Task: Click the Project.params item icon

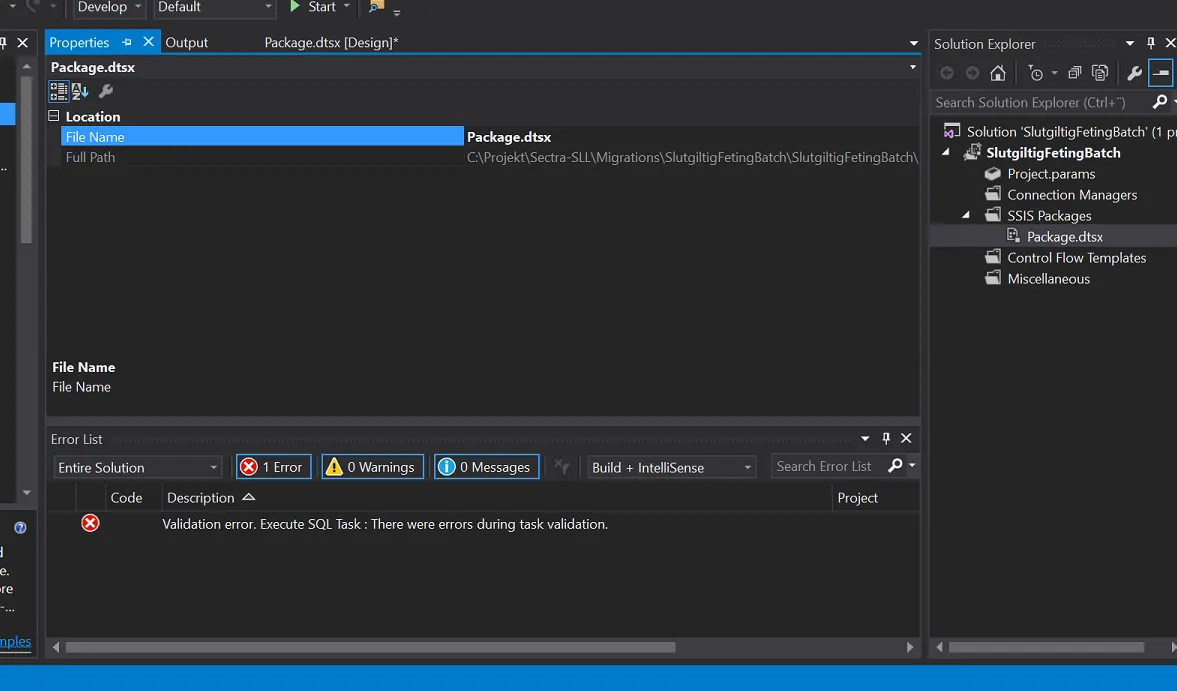Action: (x=993, y=173)
